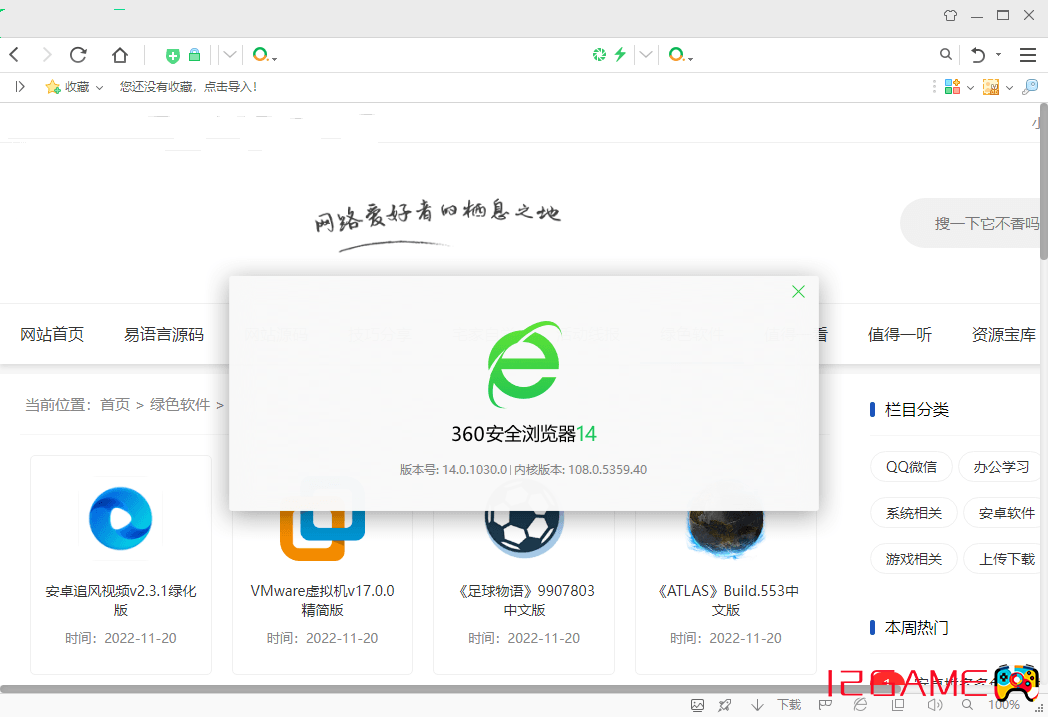Click the flag icon in status bar

(x=825, y=705)
